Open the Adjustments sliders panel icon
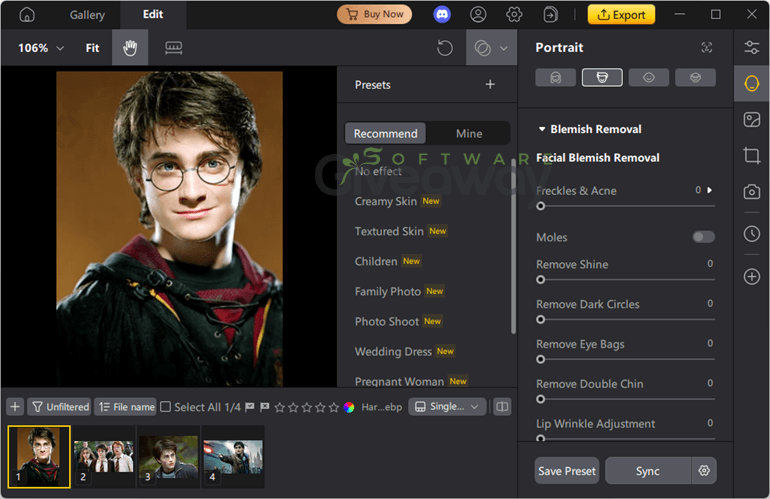The height and width of the screenshot is (499, 770). point(751,48)
